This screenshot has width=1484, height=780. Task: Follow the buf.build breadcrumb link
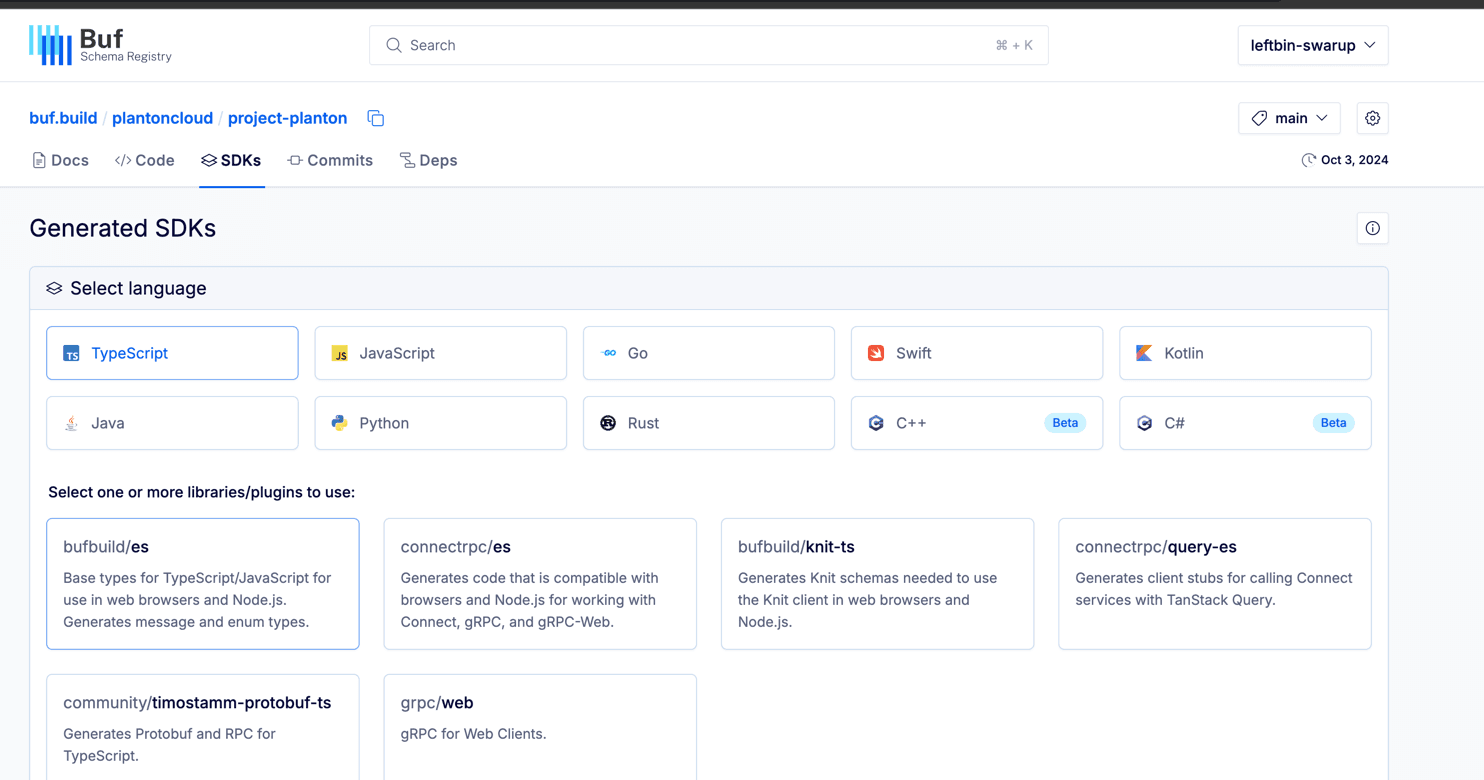63,118
